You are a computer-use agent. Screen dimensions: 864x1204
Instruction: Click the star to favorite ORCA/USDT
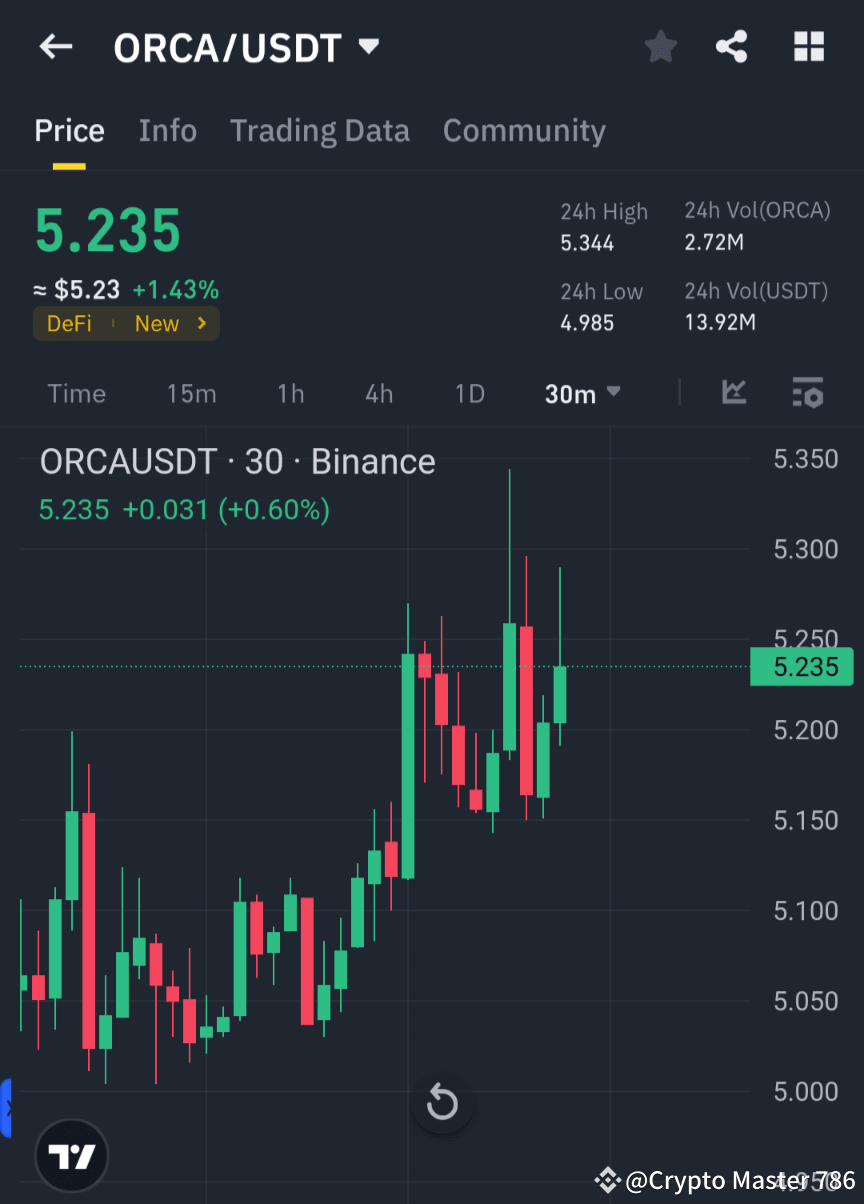[660, 46]
